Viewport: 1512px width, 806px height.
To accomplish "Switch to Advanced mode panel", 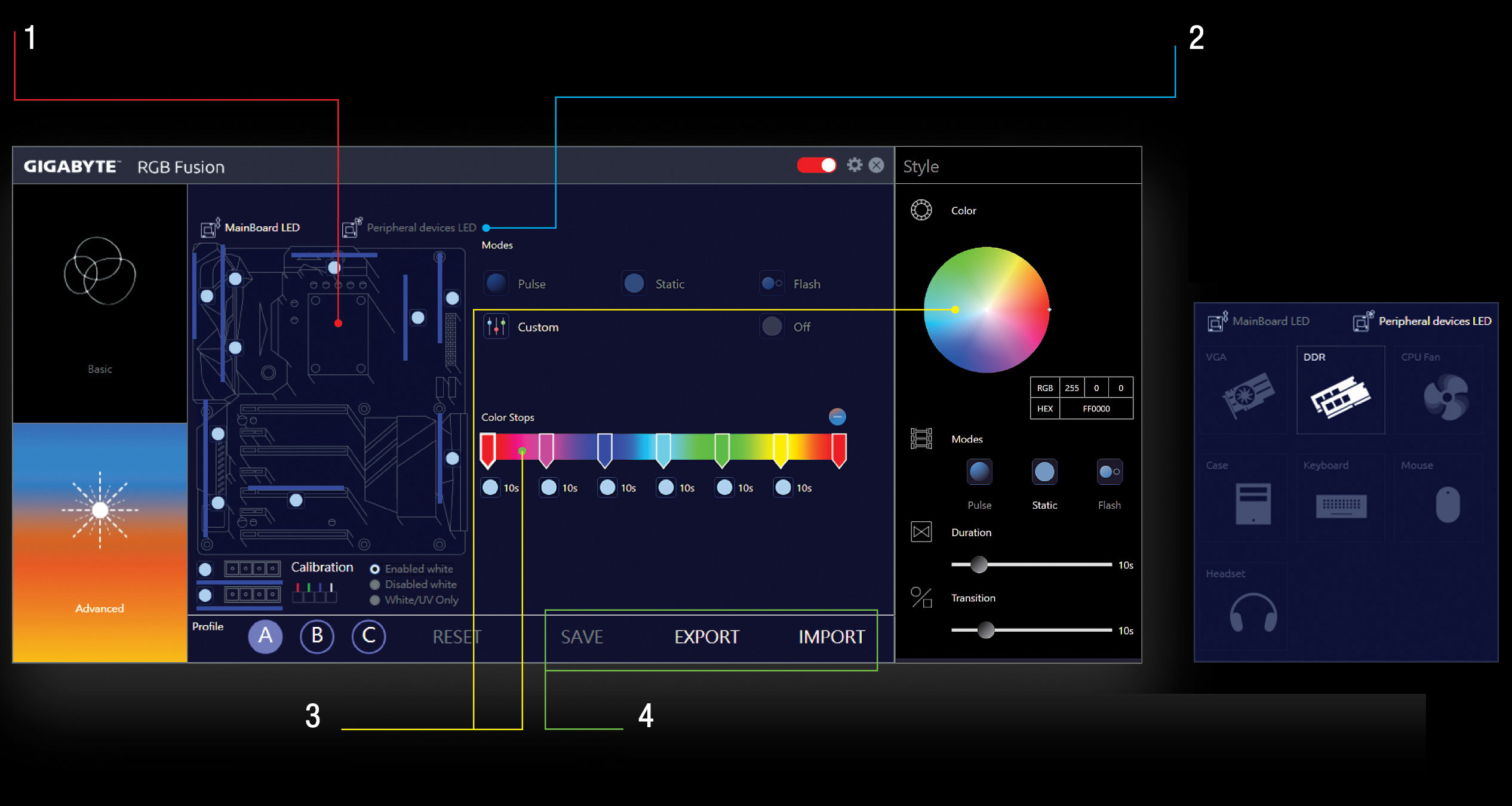I will tap(100, 543).
